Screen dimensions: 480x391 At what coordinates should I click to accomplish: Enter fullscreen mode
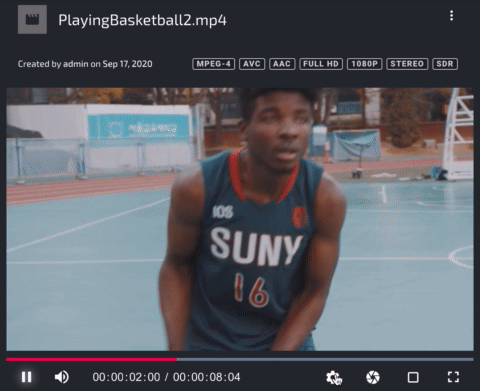click(x=453, y=377)
